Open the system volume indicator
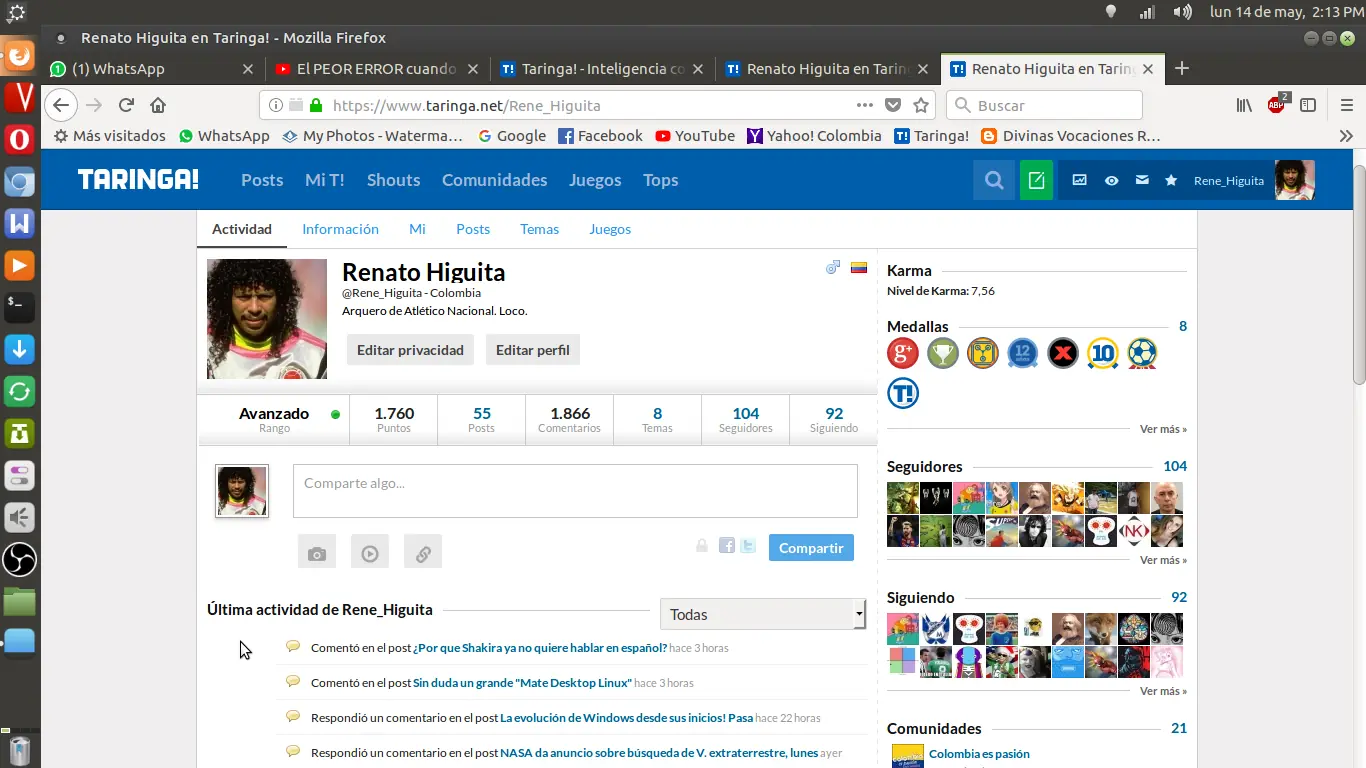The image size is (1366, 768). point(1183,12)
